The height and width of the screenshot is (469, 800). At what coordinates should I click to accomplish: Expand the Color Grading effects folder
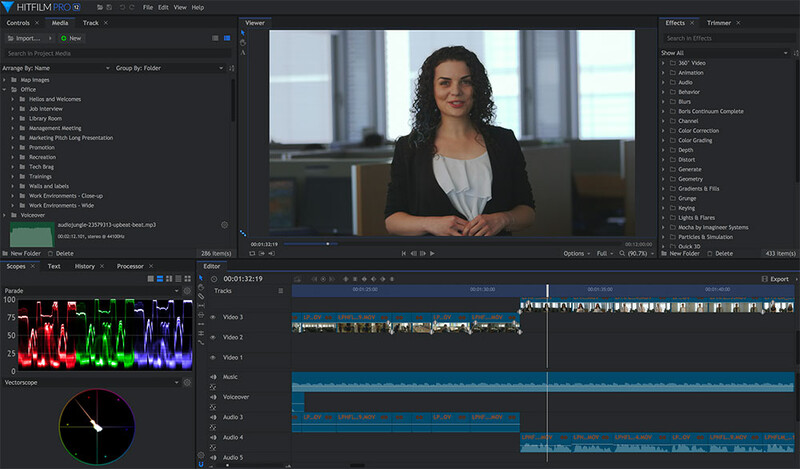click(x=663, y=140)
